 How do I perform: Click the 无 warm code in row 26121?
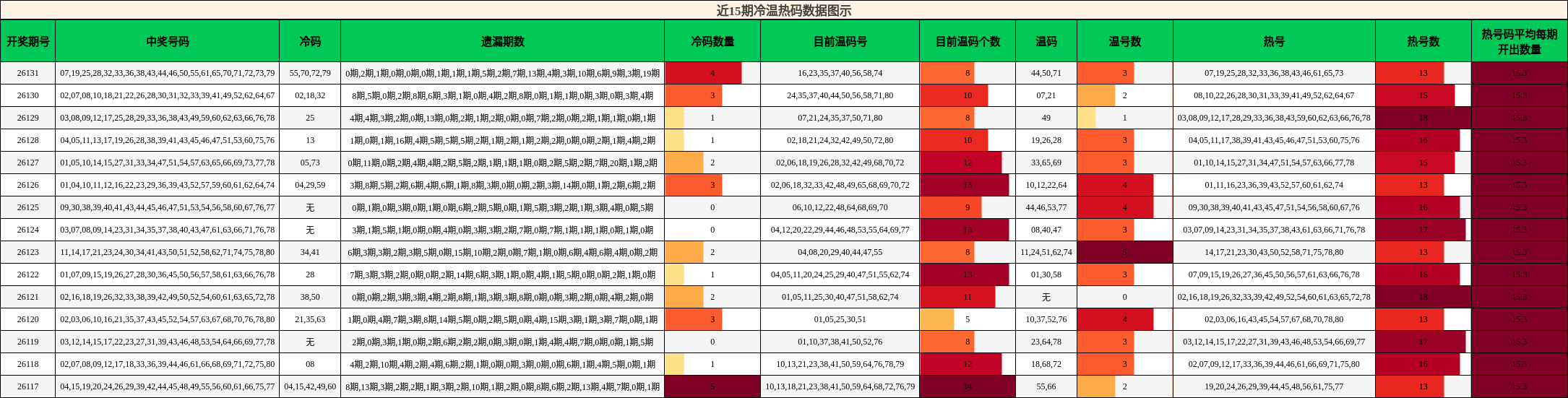pyautogui.click(x=1046, y=297)
